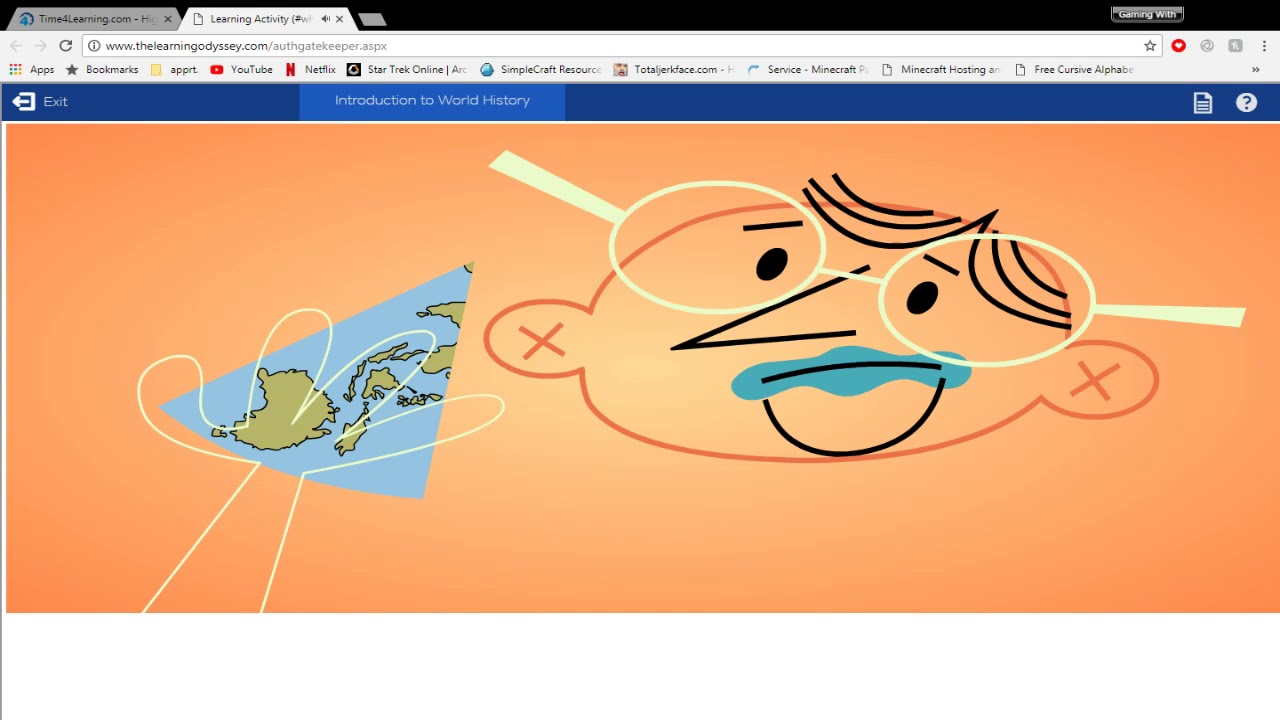
Task: Click the site info icon
Action: 93,46
